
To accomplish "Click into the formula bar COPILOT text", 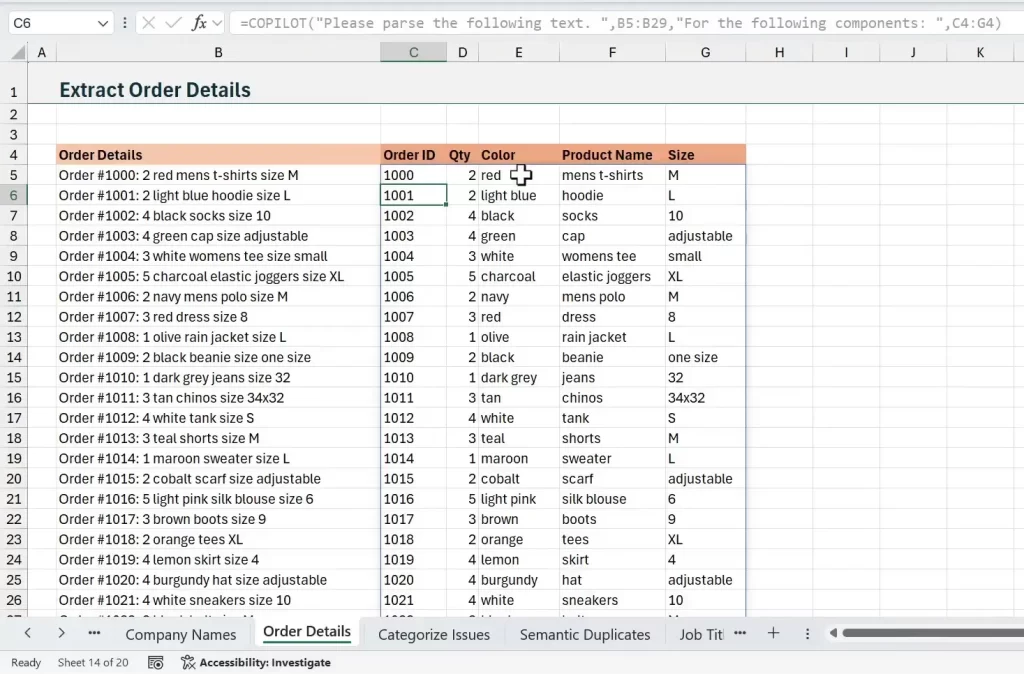I will point(600,23).
